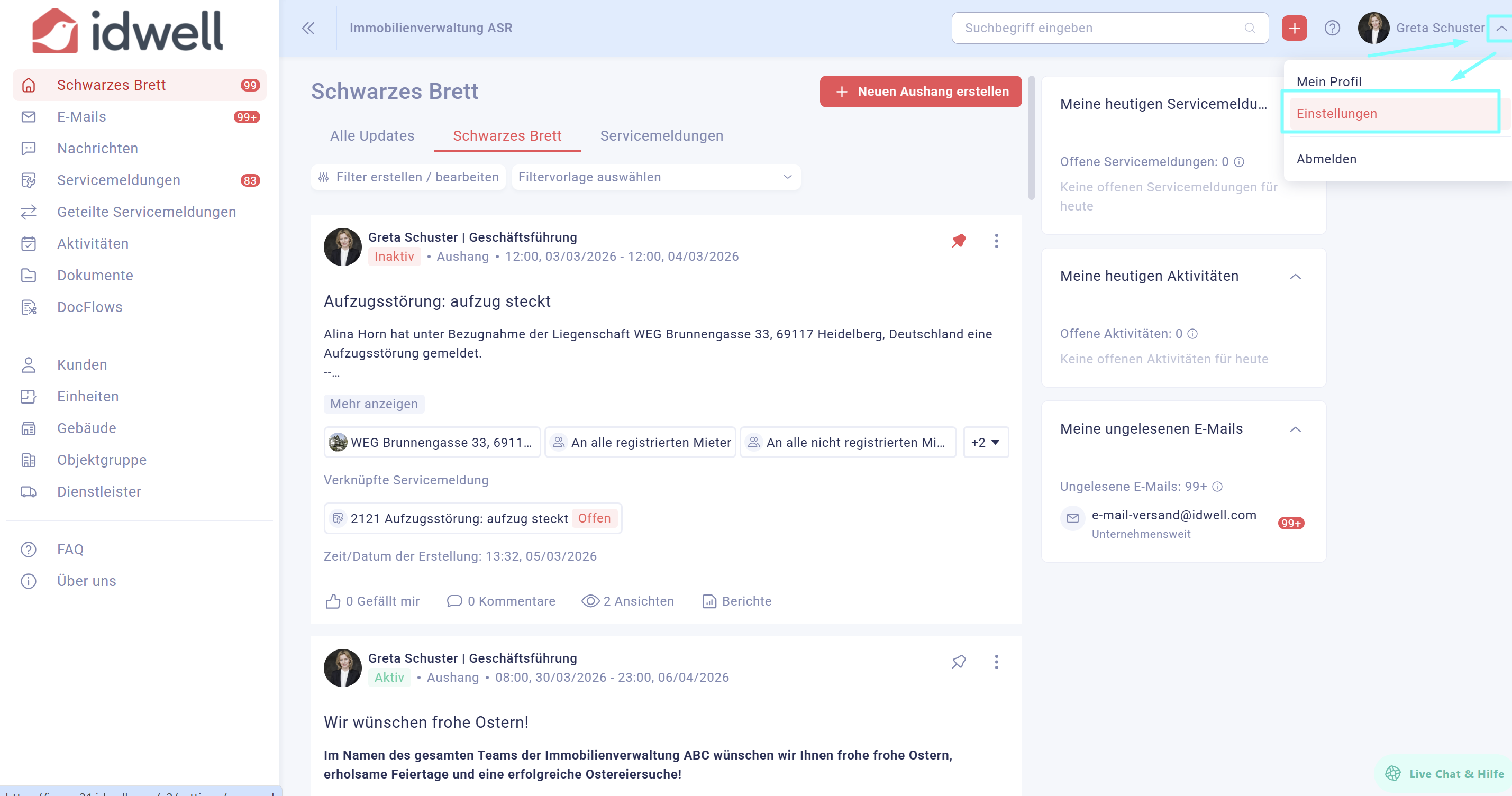Viewport: 1512px width, 796px height.
Task: Pin the Frohe Ostern post
Action: pyautogui.click(x=959, y=662)
